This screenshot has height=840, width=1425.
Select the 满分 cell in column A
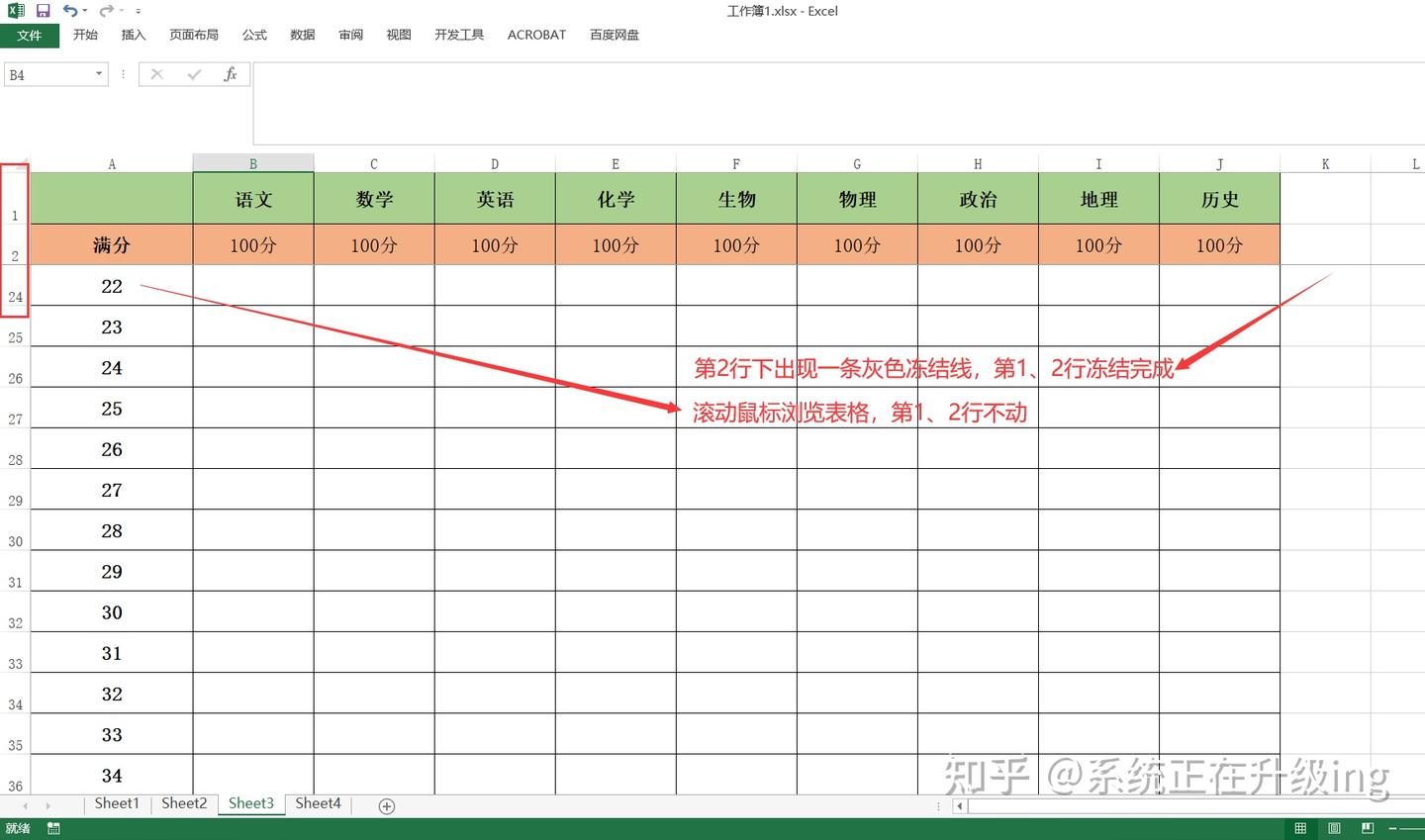(112, 244)
